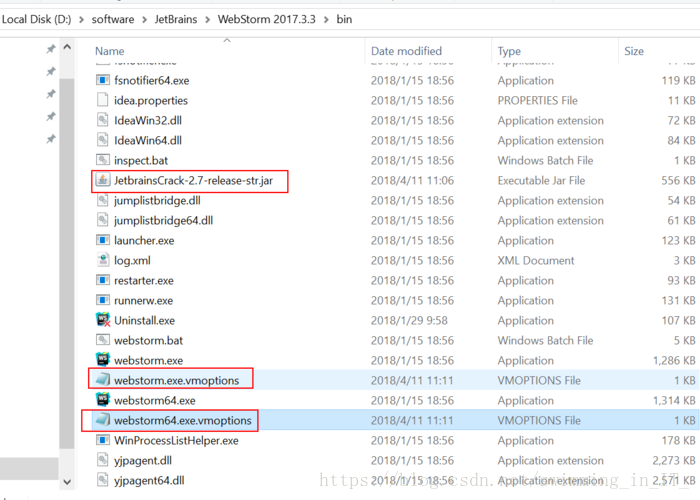Click the '1,286 KB' size cell
700x500 pixels.
(x=674, y=360)
